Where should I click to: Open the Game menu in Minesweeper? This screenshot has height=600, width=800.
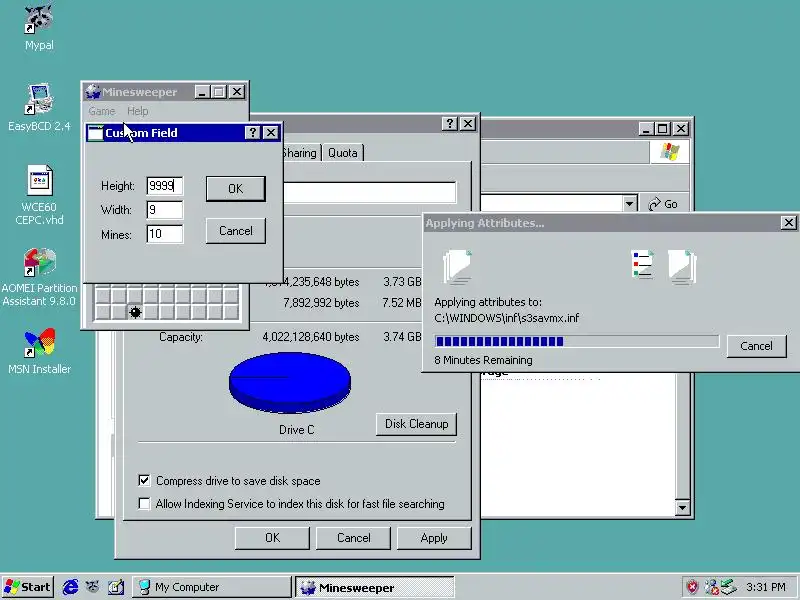102,111
